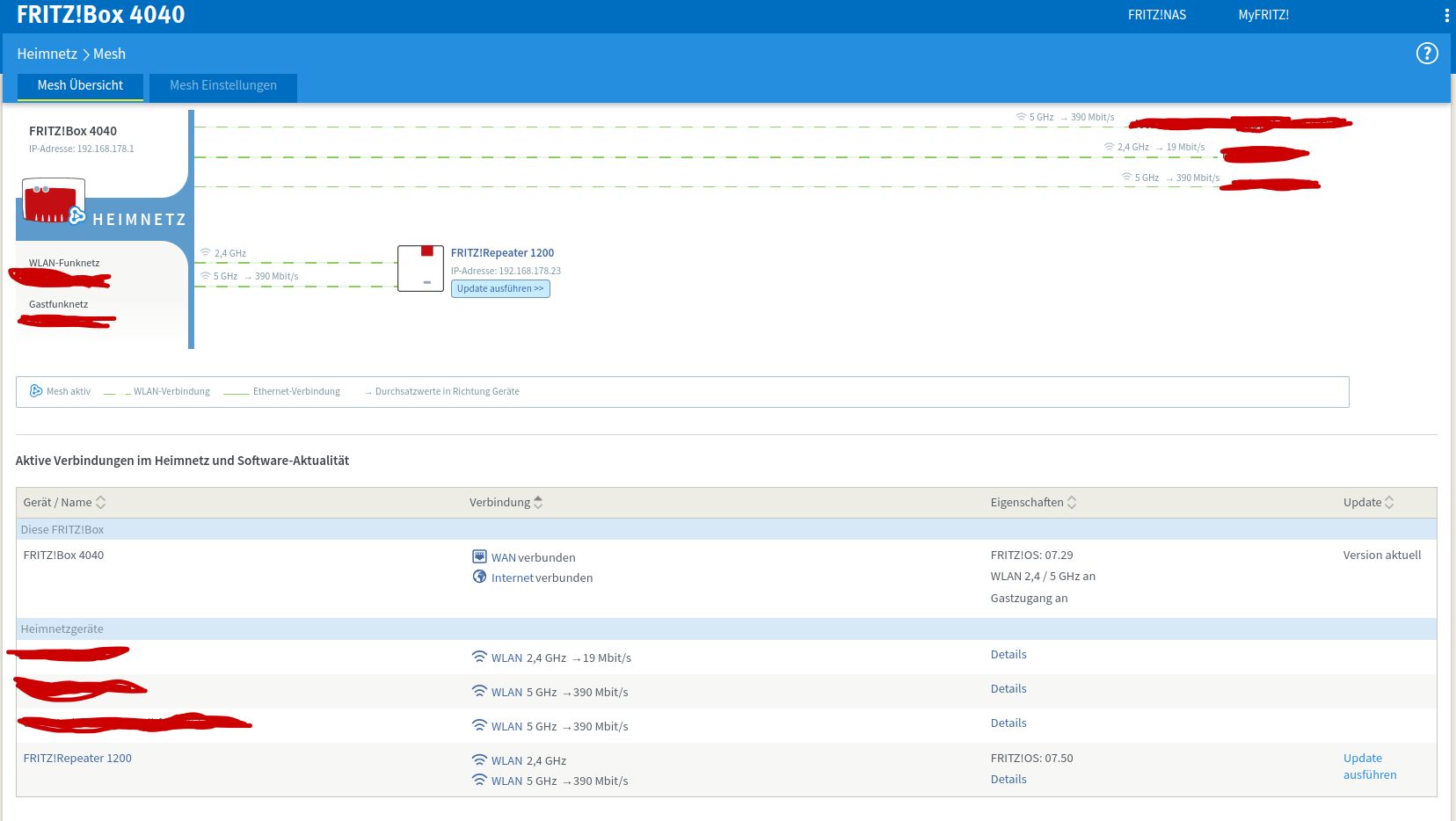The height and width of the screenshot is (821, 1456).
Task: Click the 'IP-Adresse: 192.168.178.23' text
Action: click(x=506, y=272)
